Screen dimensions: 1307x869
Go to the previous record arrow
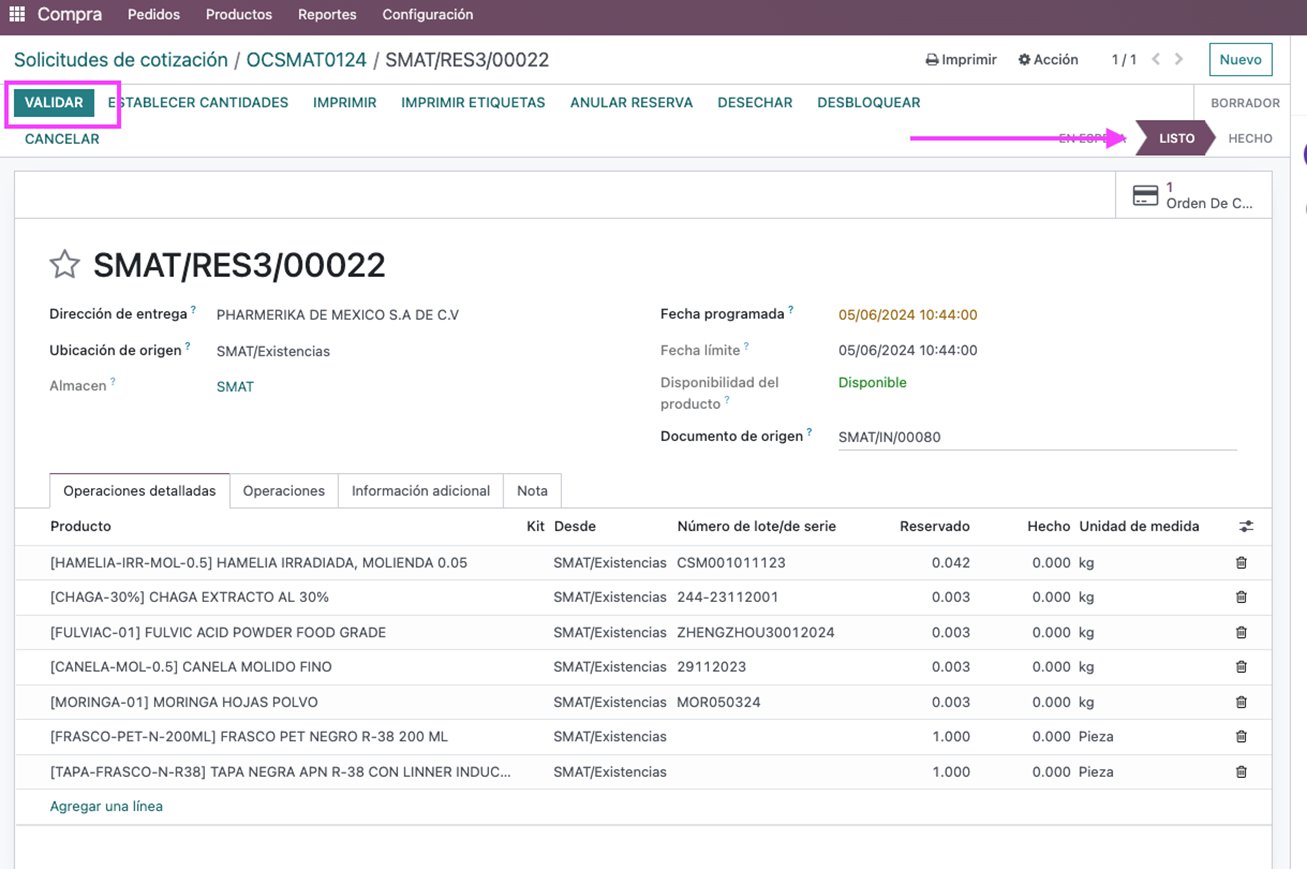click(1156, 60)
